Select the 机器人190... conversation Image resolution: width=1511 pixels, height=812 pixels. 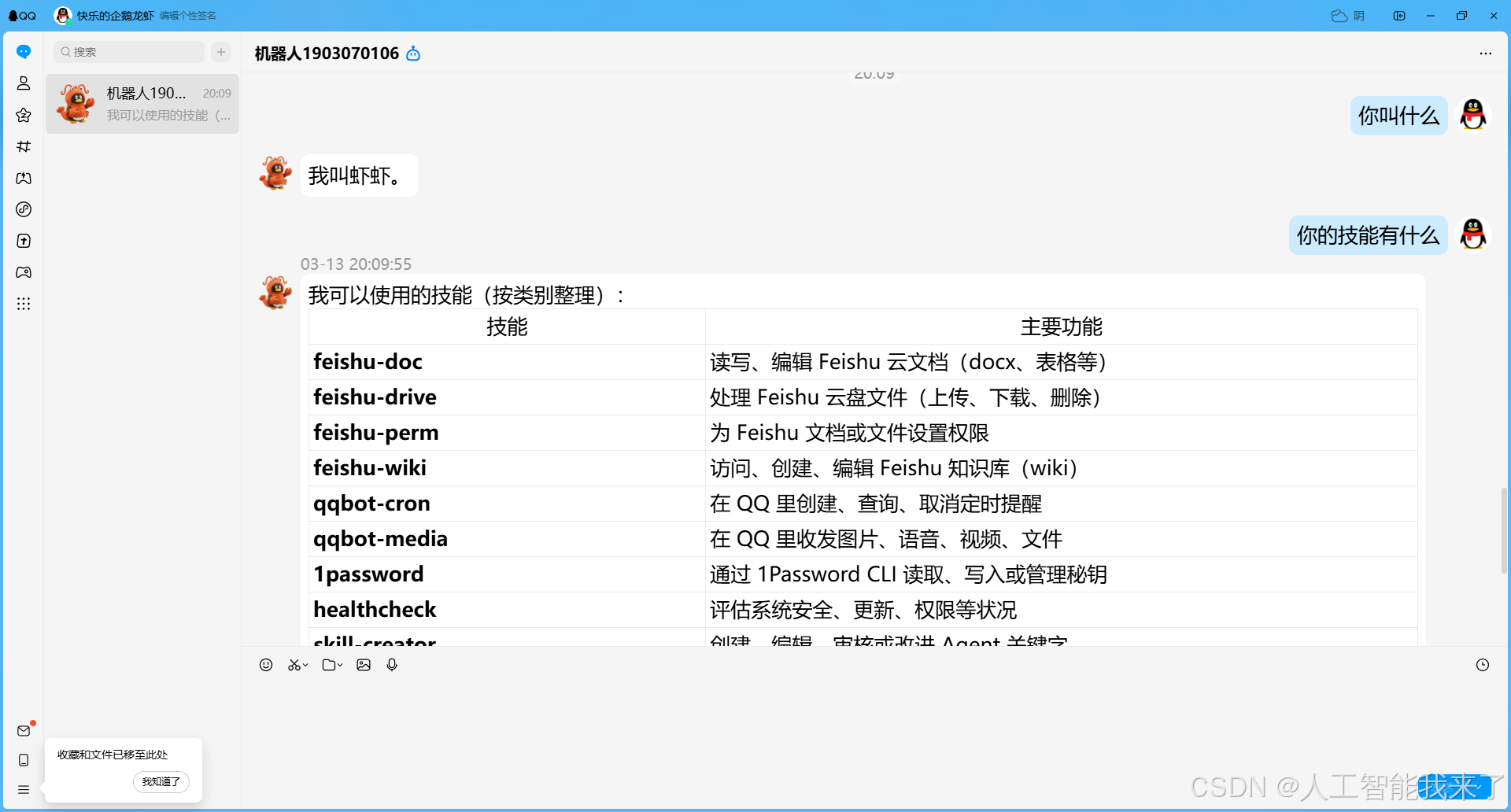click(142, 104)
